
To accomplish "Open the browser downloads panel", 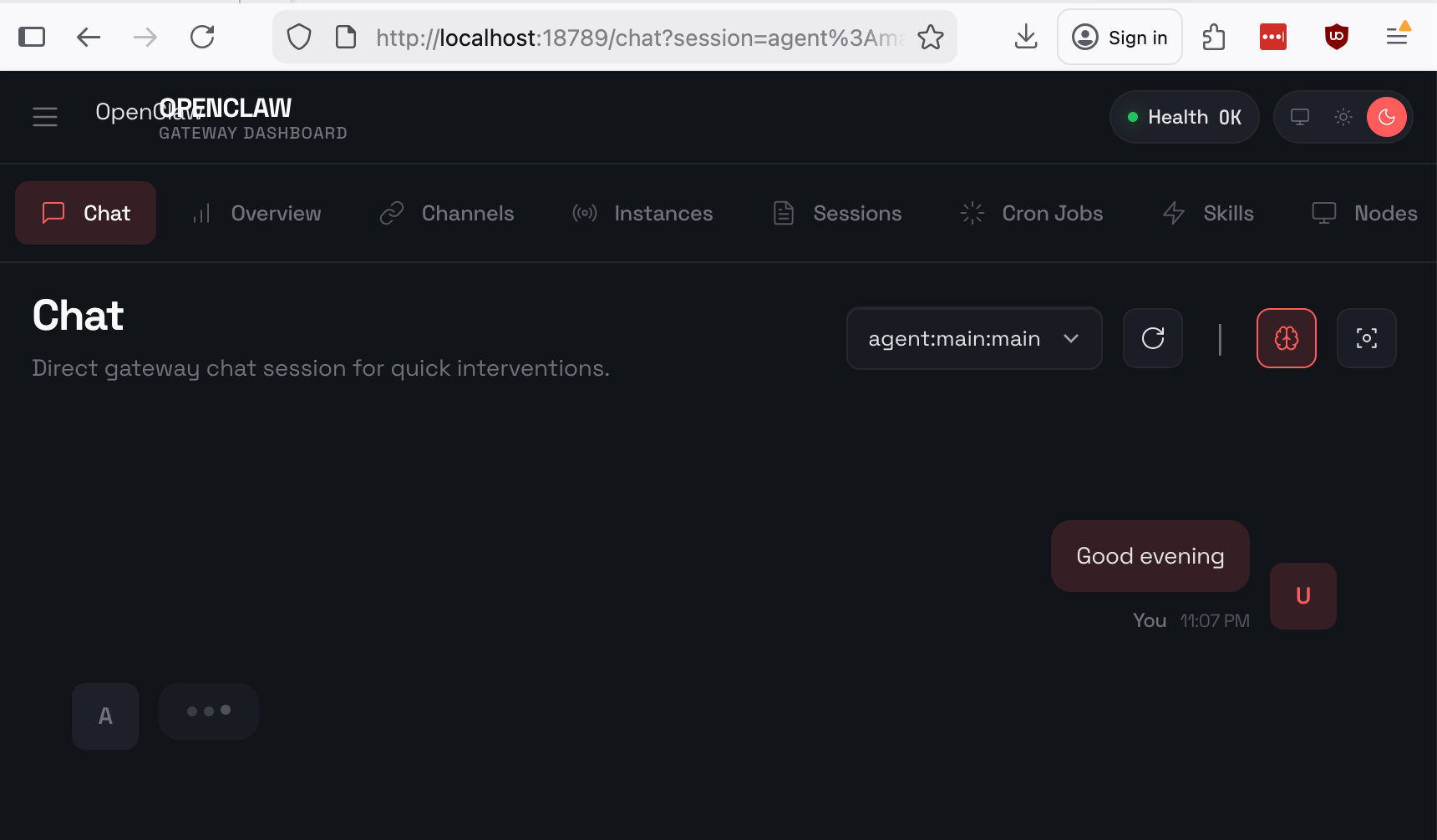I will click(1025, 37).
